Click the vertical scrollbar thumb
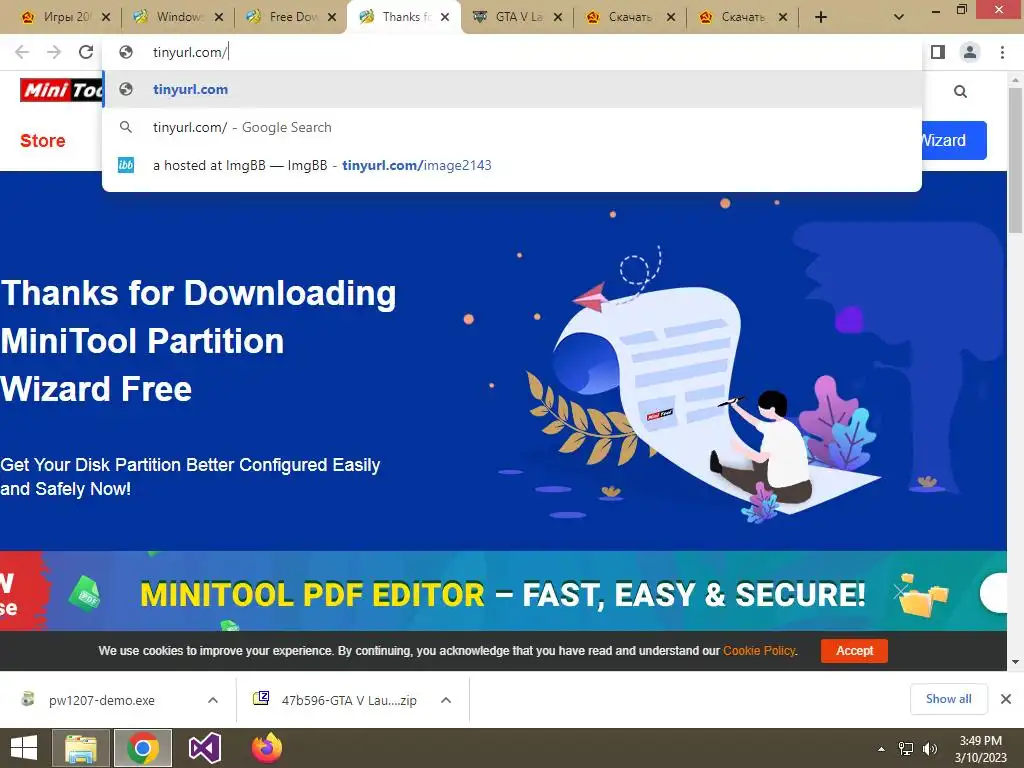Screen dimensions: 1024x768 pos(1015,160)
